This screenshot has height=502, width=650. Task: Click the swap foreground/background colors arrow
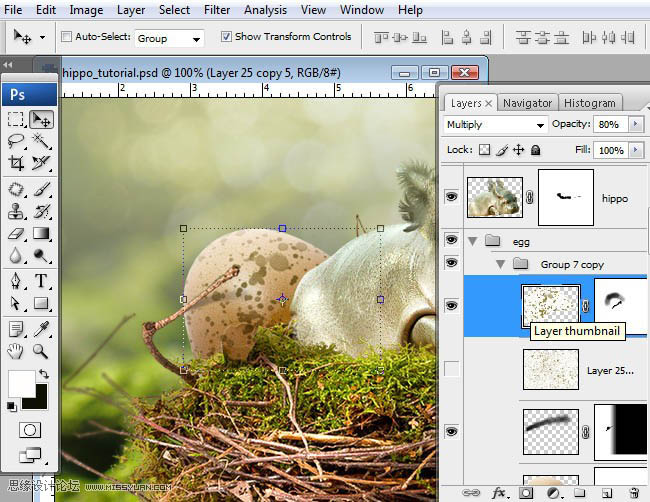click(x=44, y=374)
